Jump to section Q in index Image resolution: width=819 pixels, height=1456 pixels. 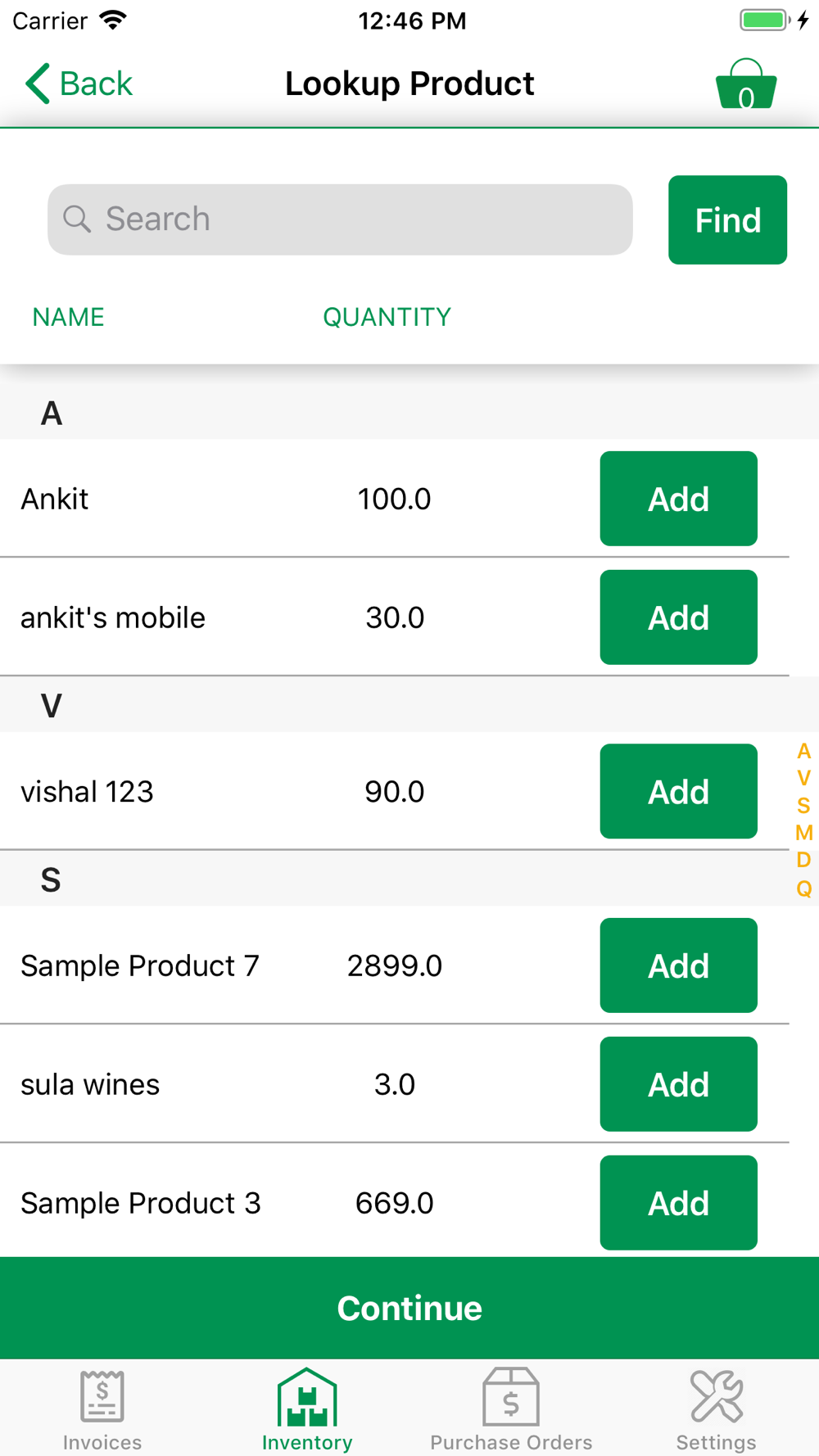(803, 889)
